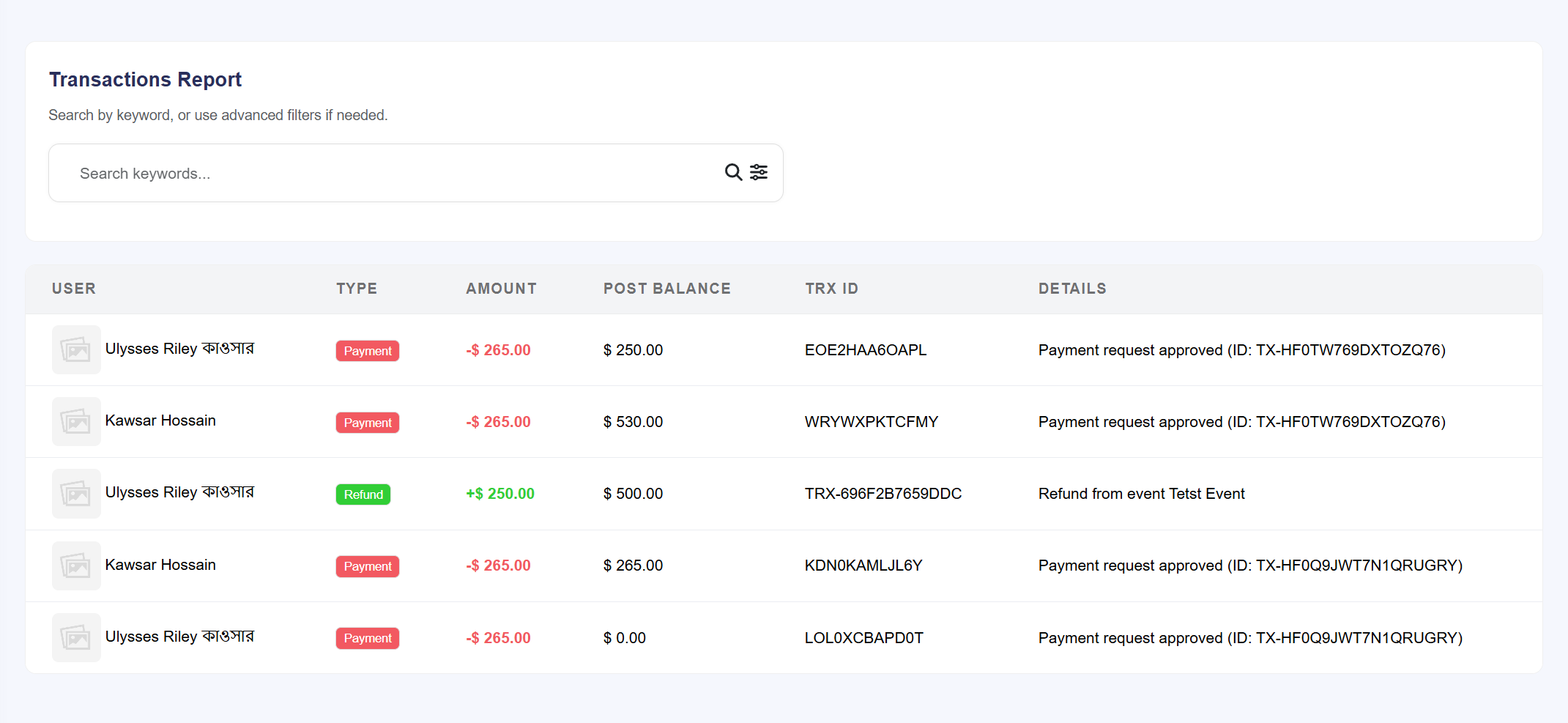The image size is (1568, 723).
Task: Open the AMOUNT column header
Action: (x=501, y=288)
